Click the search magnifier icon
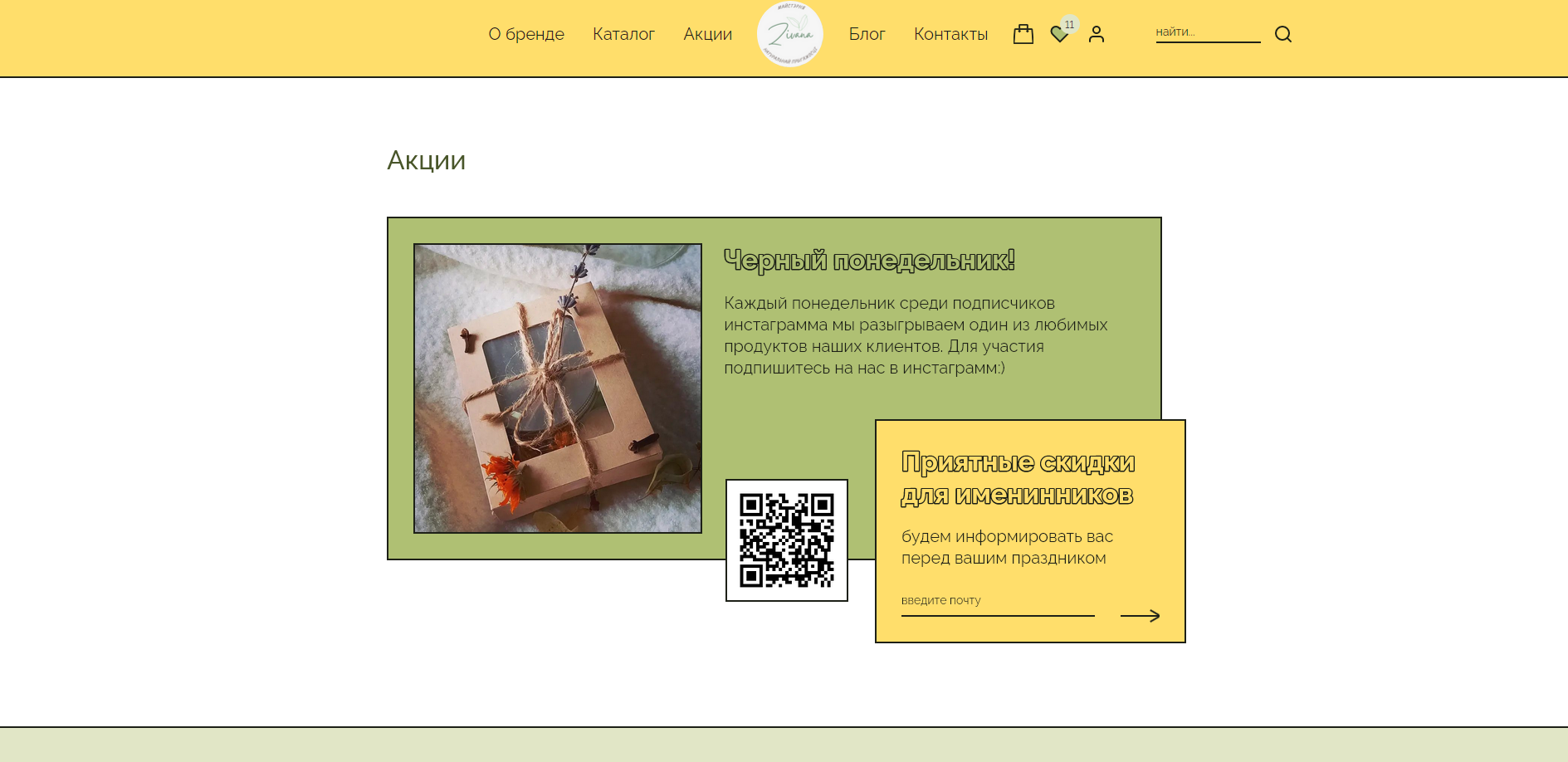The image size is (1568, 762). (1283, 34)
